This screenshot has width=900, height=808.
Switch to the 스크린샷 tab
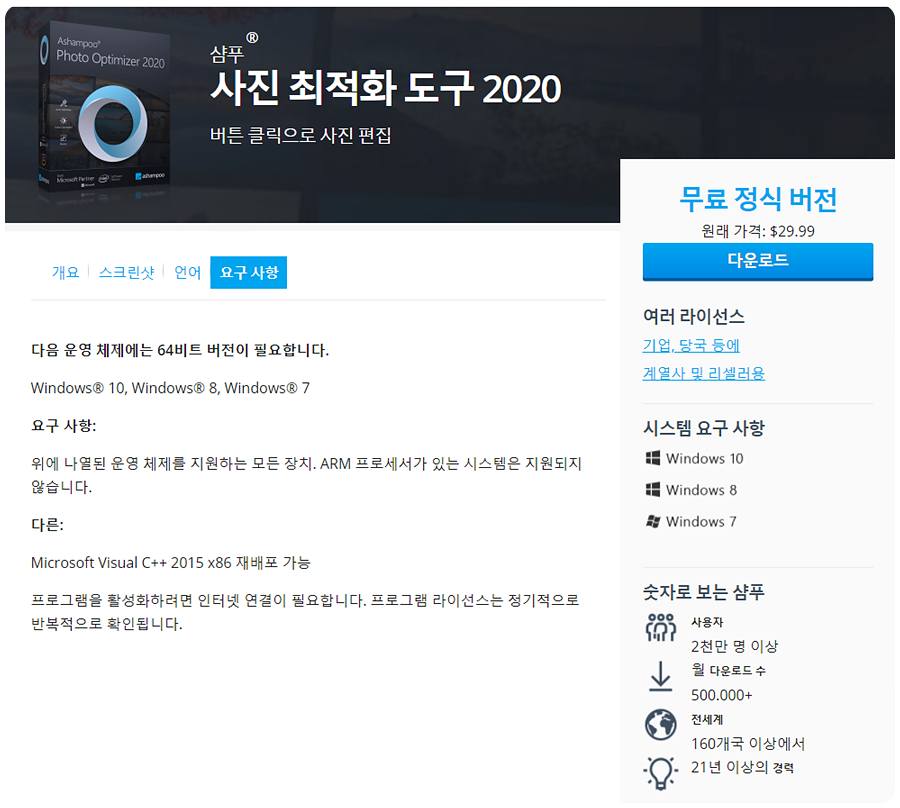(x=126, y=272)
